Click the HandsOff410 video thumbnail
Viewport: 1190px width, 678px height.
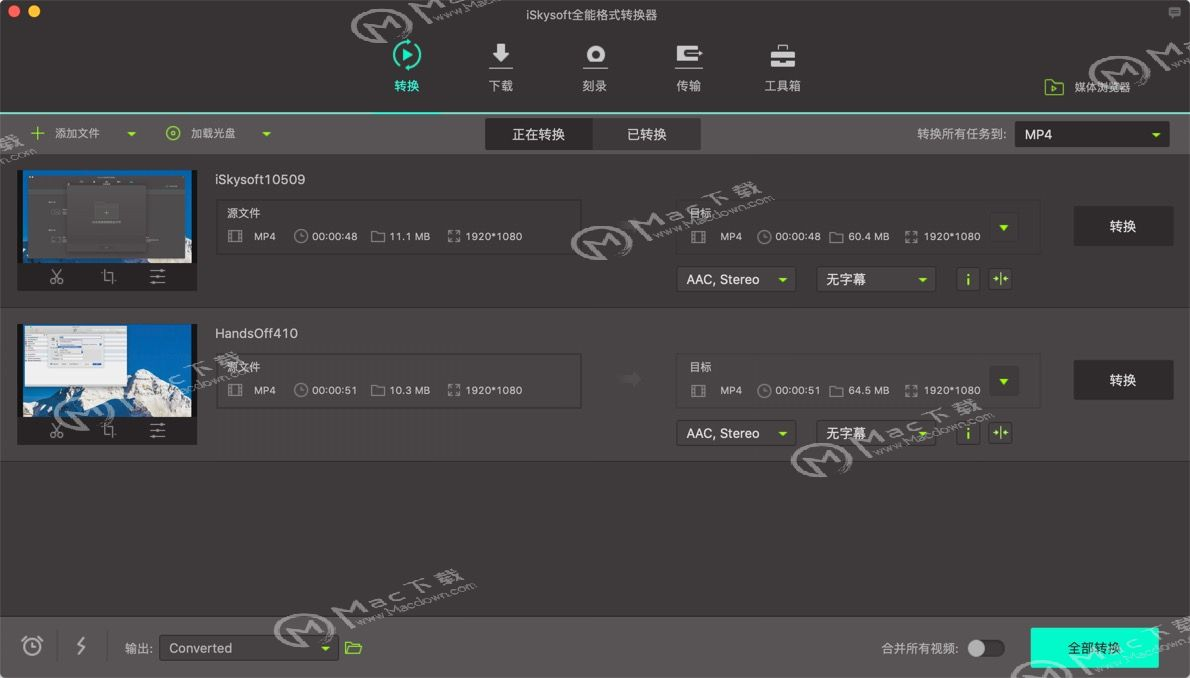[x=107, y=371]
